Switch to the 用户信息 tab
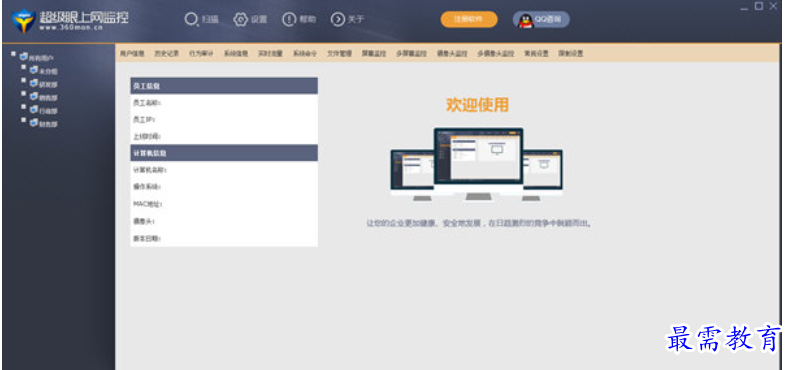This screenshot has height=370, width=789. click(x=132, y=53)
